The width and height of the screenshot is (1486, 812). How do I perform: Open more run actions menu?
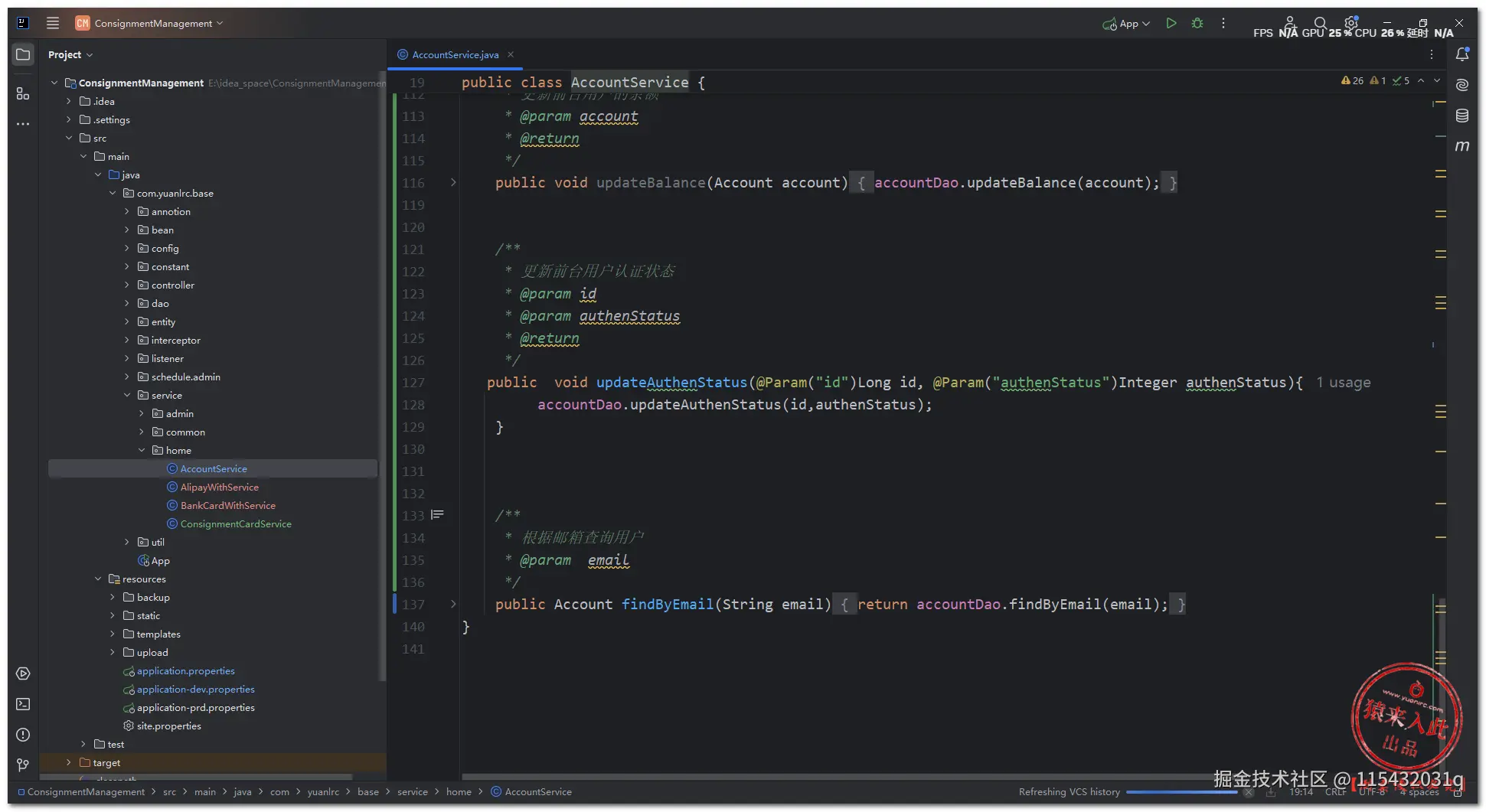[1223, 23]
